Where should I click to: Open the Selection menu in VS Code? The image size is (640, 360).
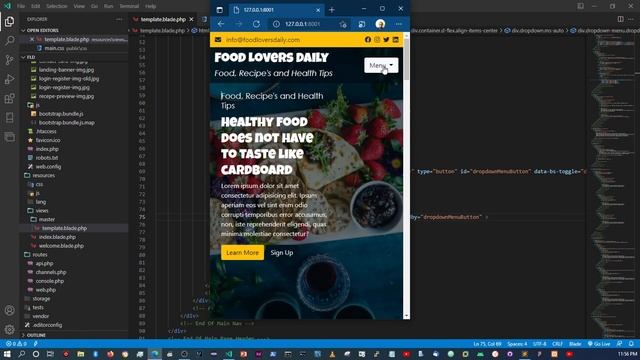(x=57, y=6)
